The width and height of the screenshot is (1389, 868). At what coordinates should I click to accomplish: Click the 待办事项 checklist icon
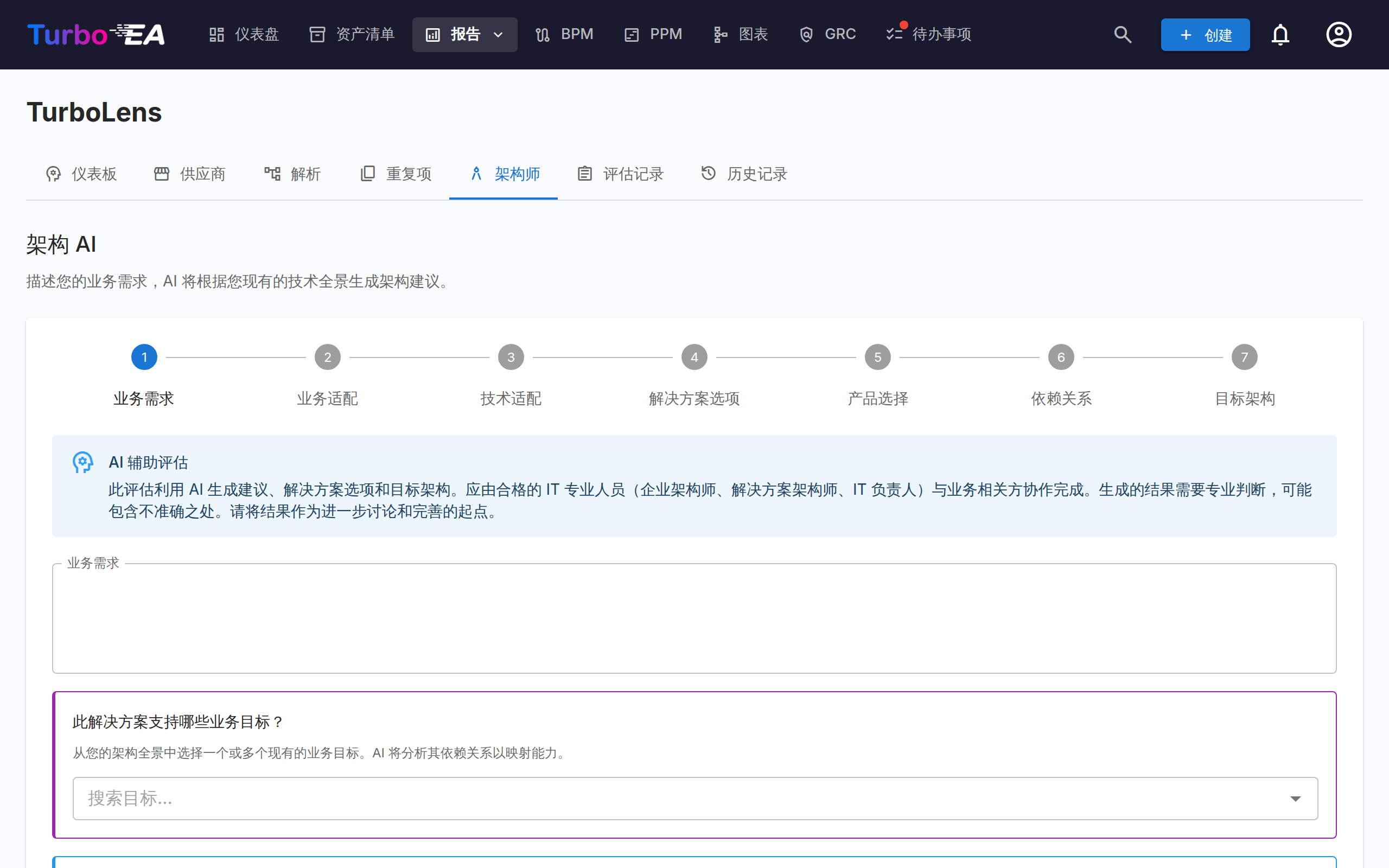pyautogui.click(x=894, y=34)
